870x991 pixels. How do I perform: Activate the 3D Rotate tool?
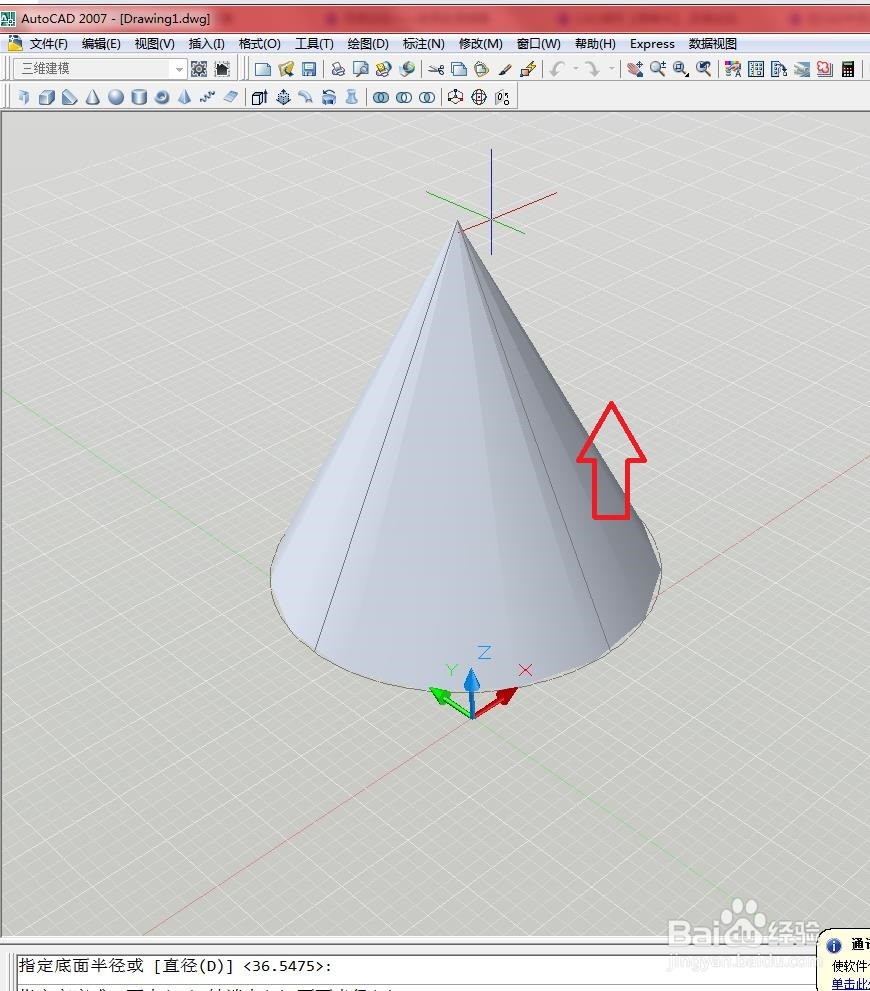click(479, 97)
